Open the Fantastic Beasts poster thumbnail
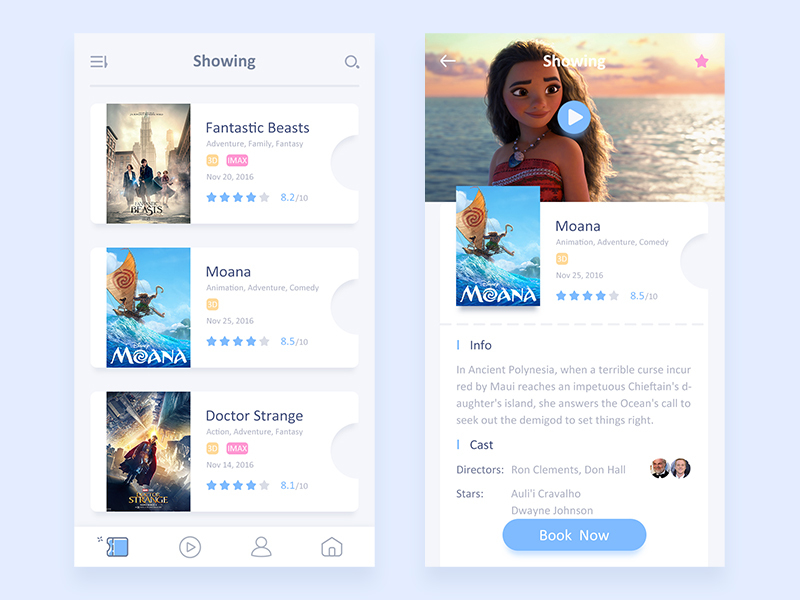800x600 pixels. pyautogui.click(x=148, y=164)
